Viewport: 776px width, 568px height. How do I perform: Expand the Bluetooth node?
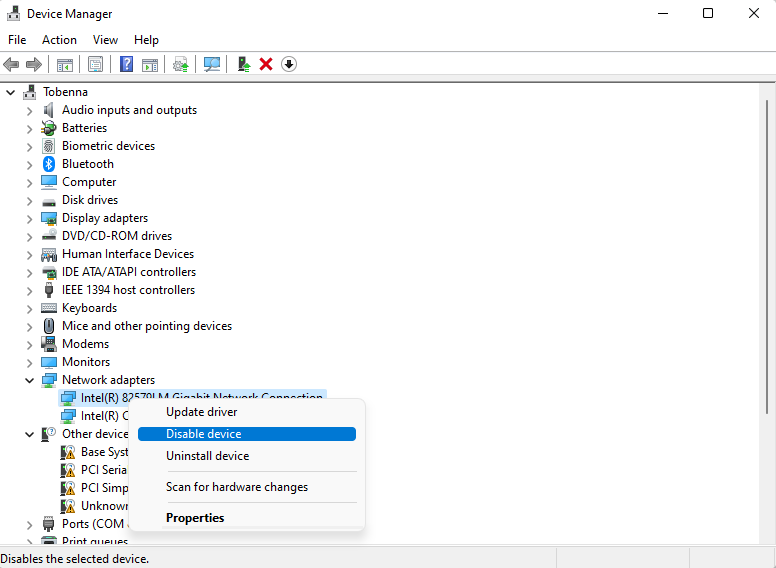click(29, 164)
